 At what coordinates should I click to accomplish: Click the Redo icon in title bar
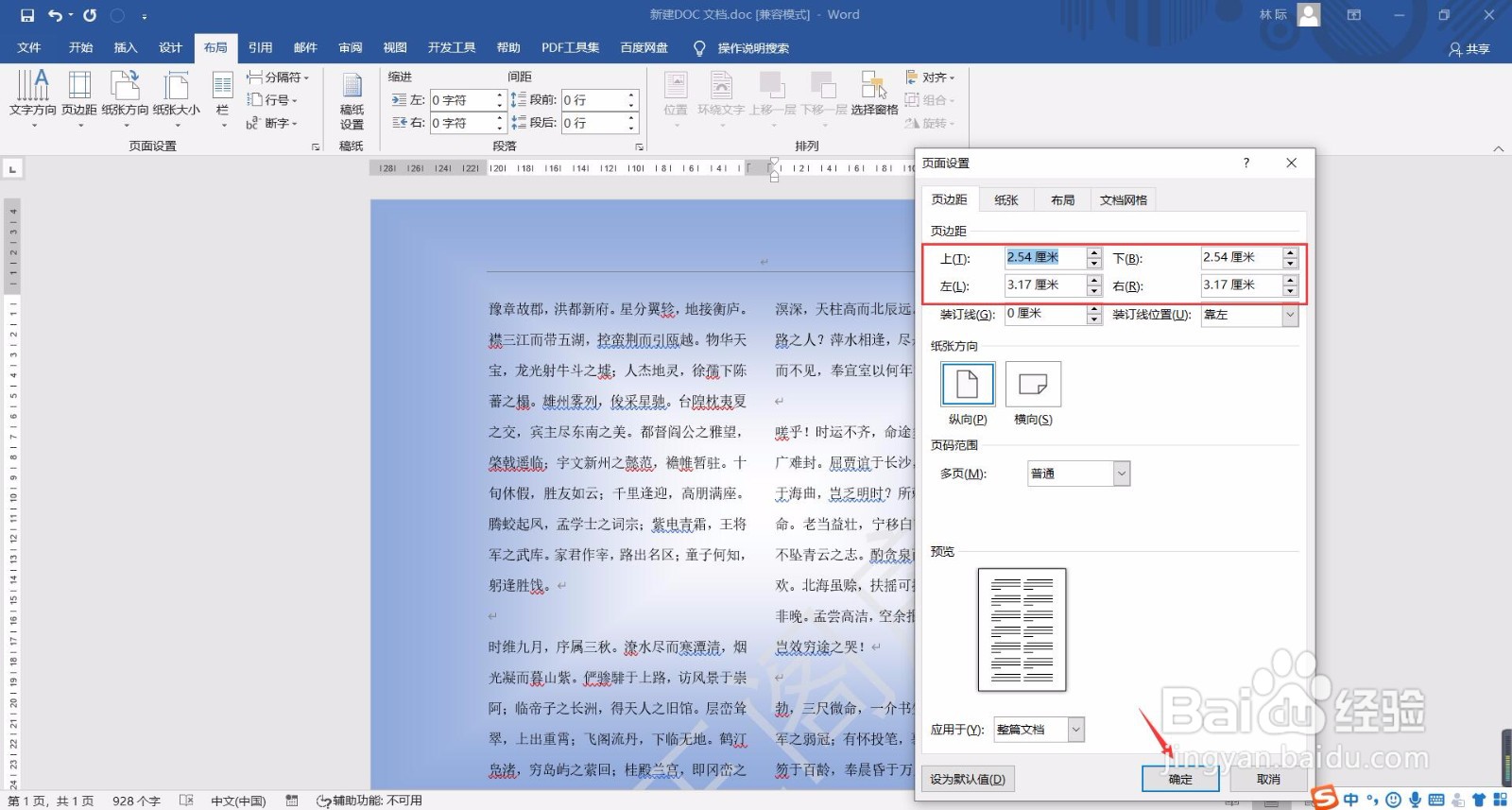pos(90,15)
